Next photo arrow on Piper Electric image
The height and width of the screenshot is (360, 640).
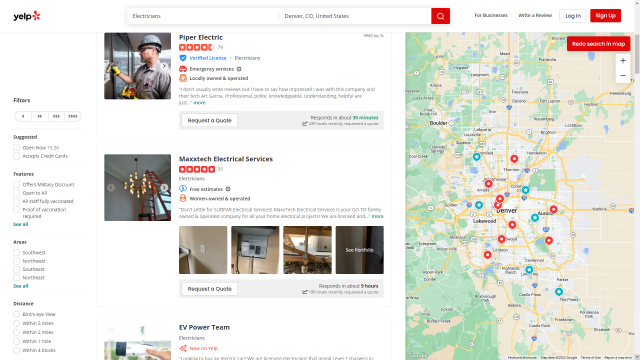tap(164, 66)
